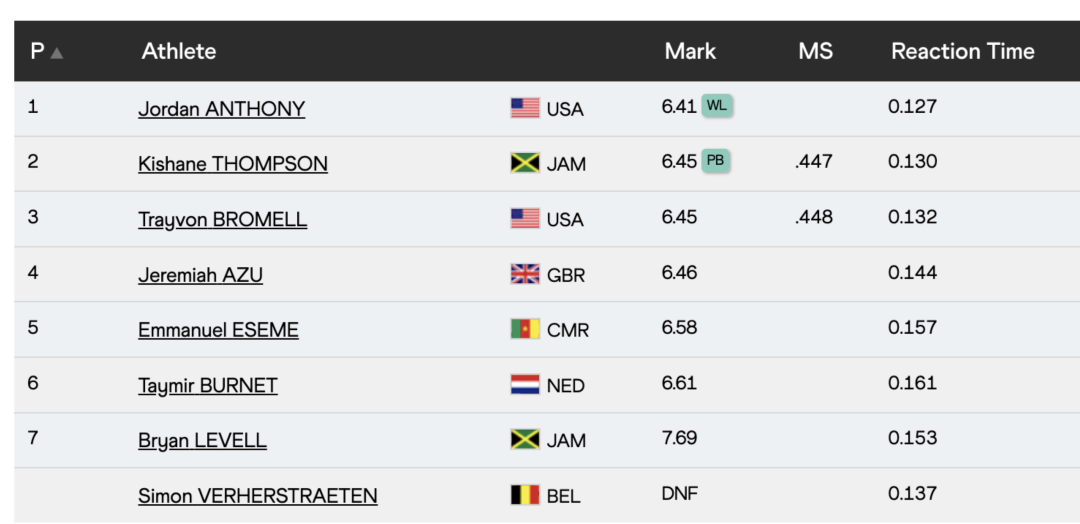
Task: Click the USA flag beside Jordan Anthony
Action: pos(525,108)
